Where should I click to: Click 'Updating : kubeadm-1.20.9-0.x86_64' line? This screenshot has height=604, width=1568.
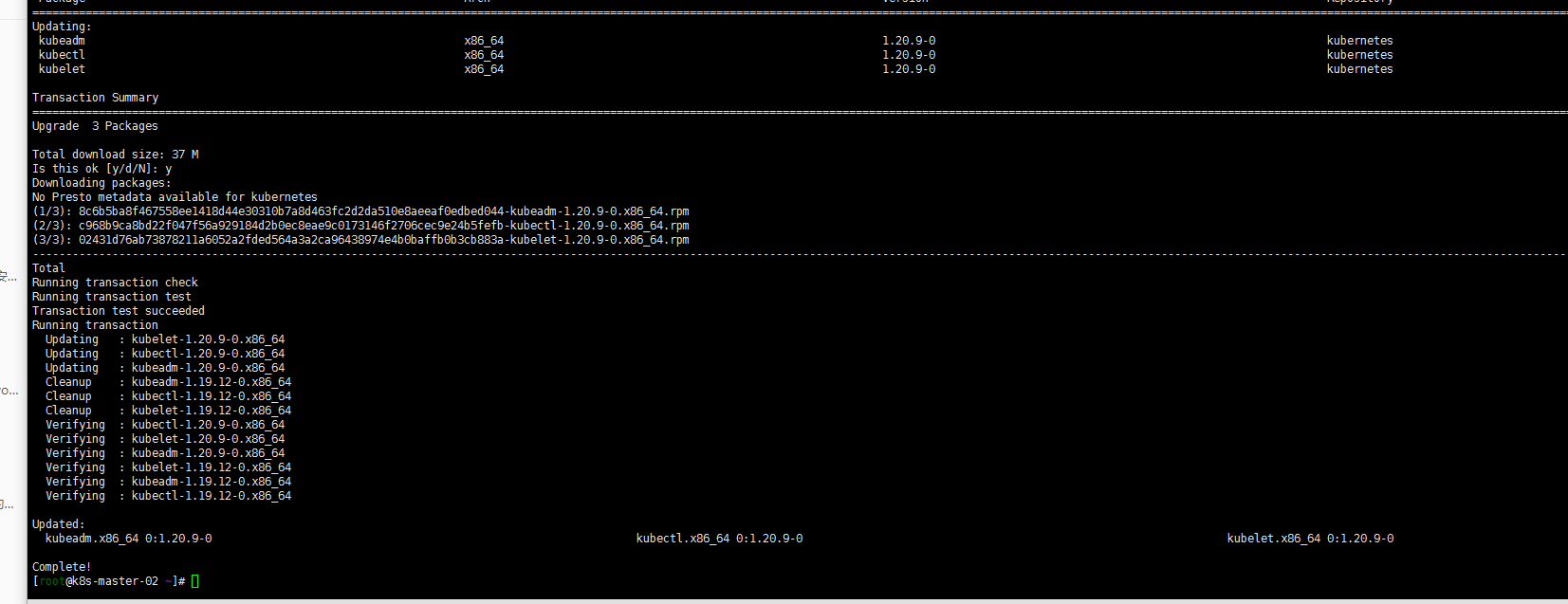[x=165, y=368]
